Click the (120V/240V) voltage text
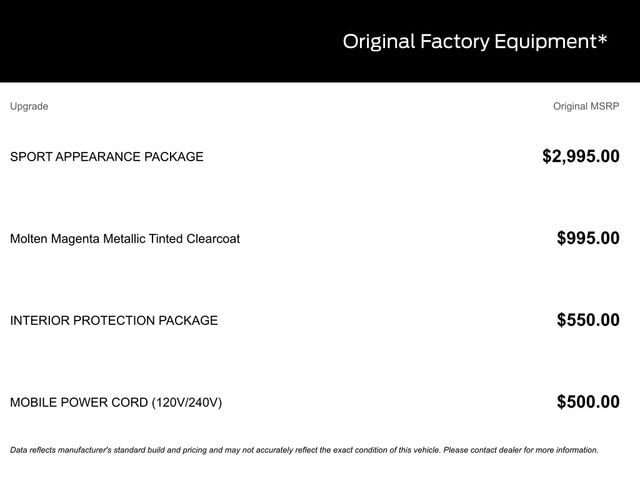This screenshot has height=480, width=640. click(187, 402)
